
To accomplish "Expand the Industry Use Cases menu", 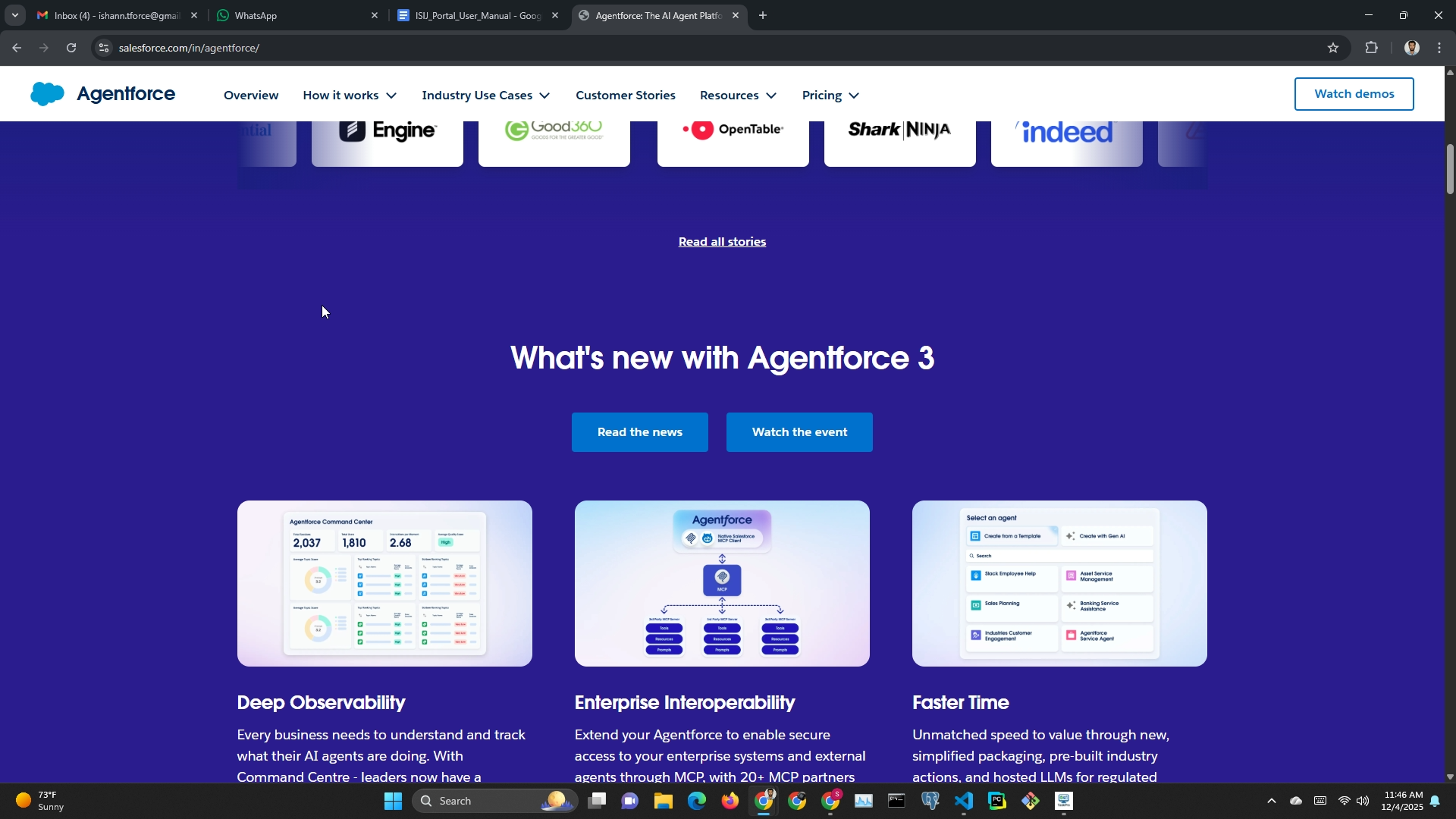I will tap(485, 96).
